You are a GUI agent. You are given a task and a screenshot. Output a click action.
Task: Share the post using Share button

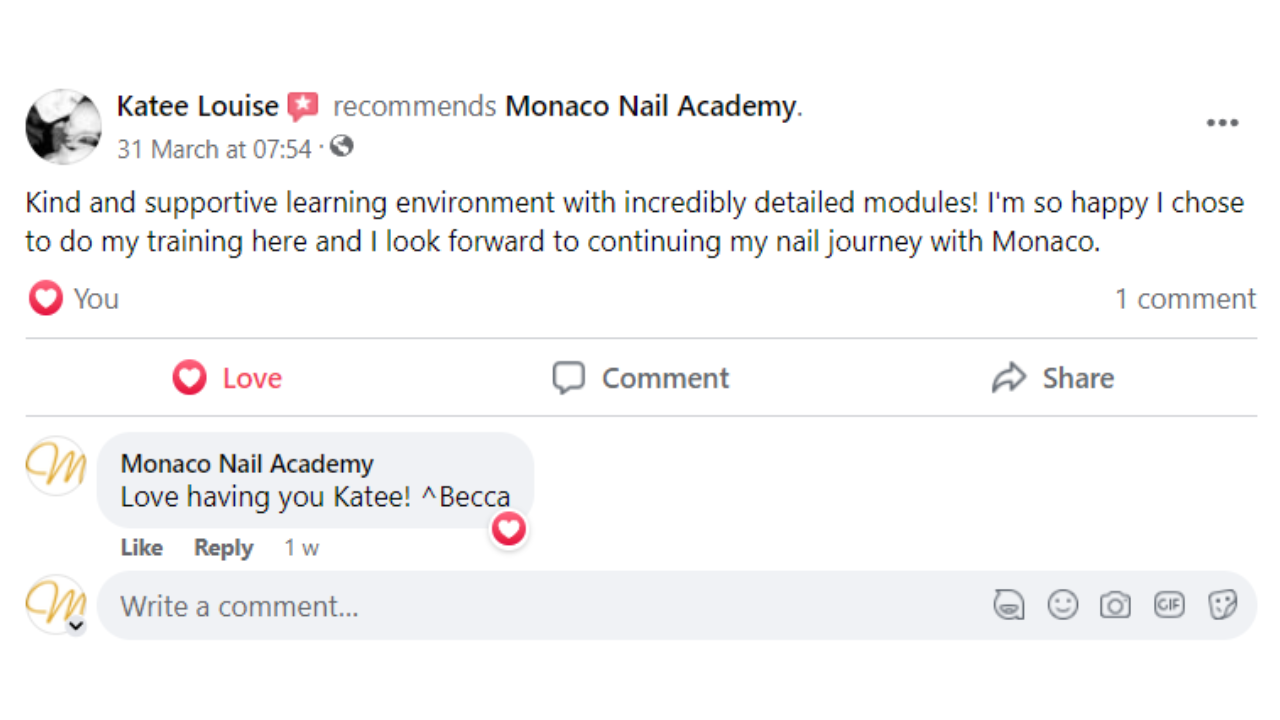click(x=1053, y=378)
